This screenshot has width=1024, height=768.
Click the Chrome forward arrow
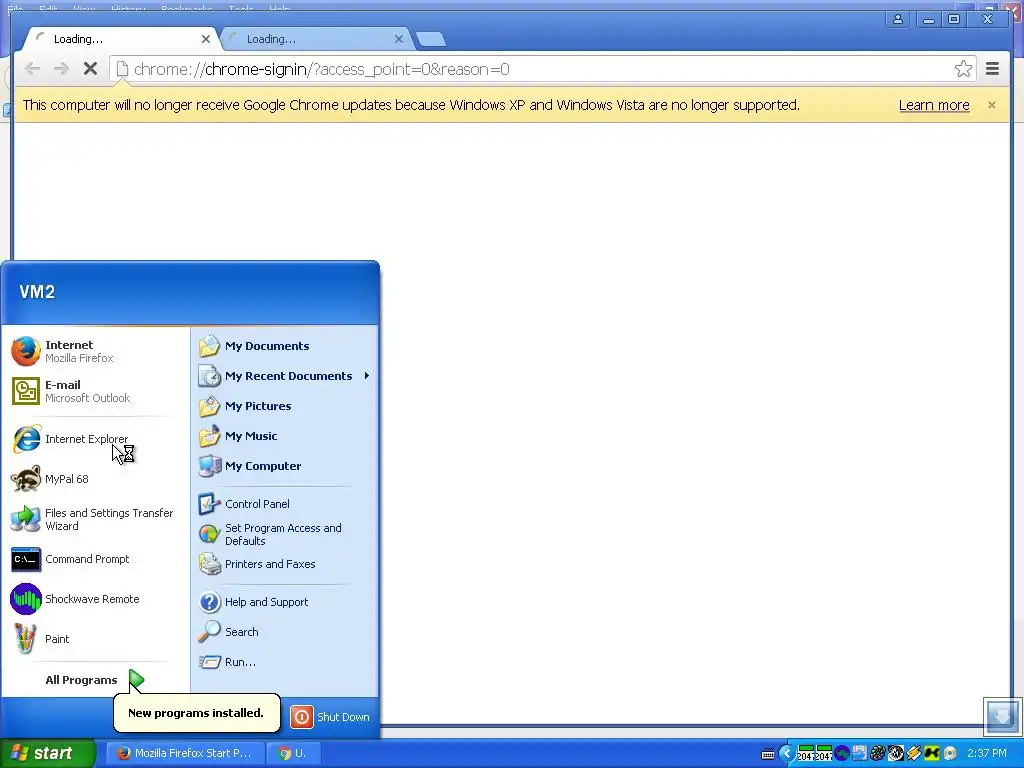tap(61, 69)
